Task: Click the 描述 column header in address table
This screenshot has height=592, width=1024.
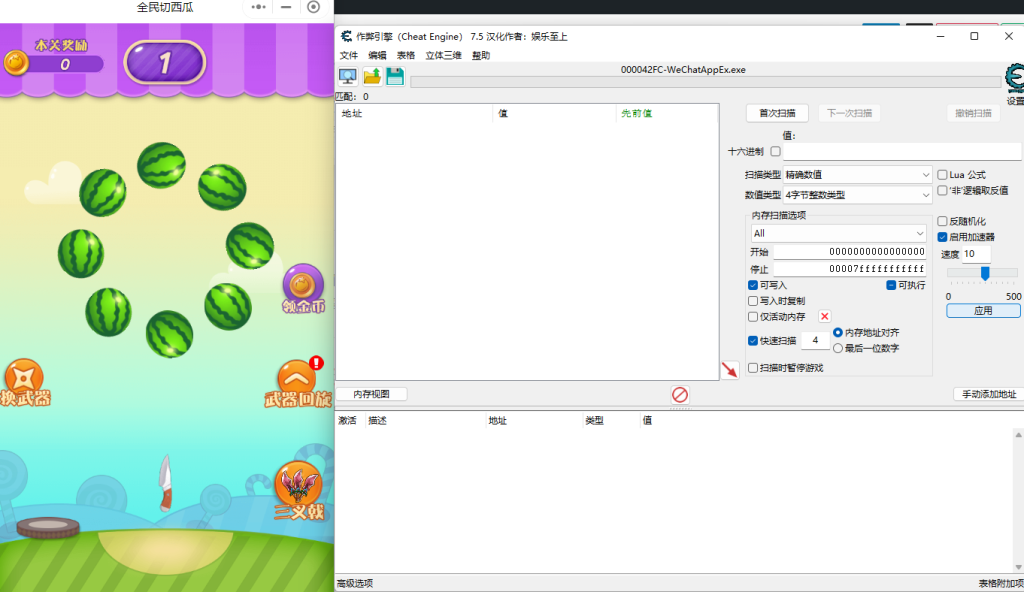Action: [424, 420]
